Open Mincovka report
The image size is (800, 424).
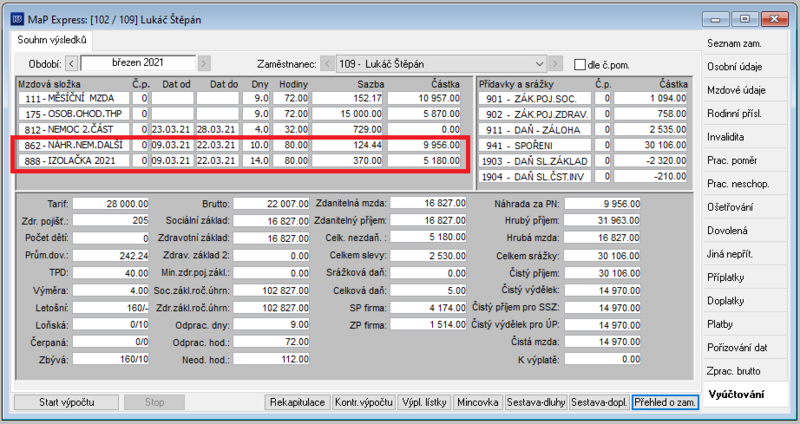(478, 402)
